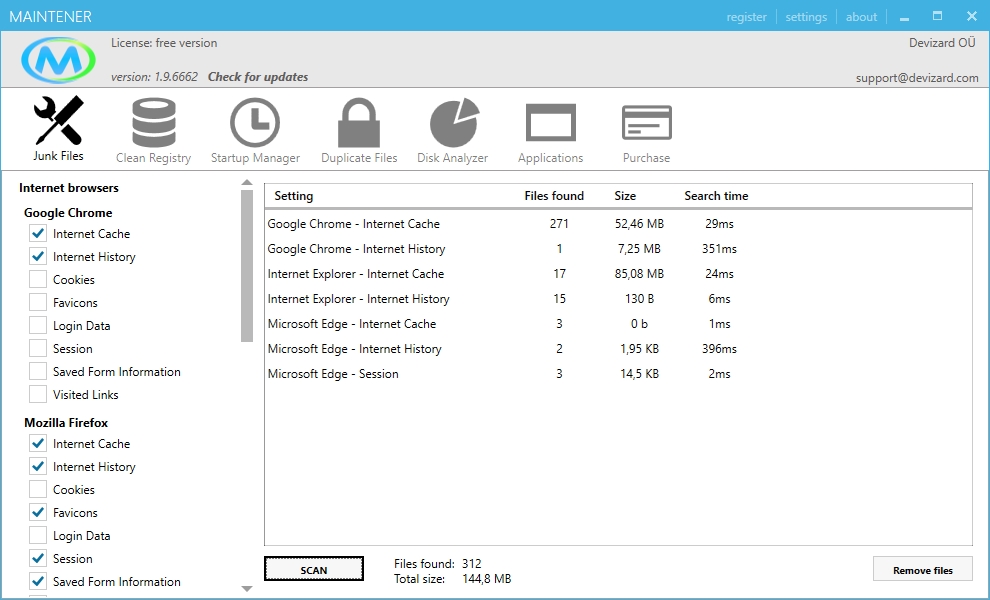
Task: Enable Google Chrome Cookies checkbox
Action: pos(38,280)
